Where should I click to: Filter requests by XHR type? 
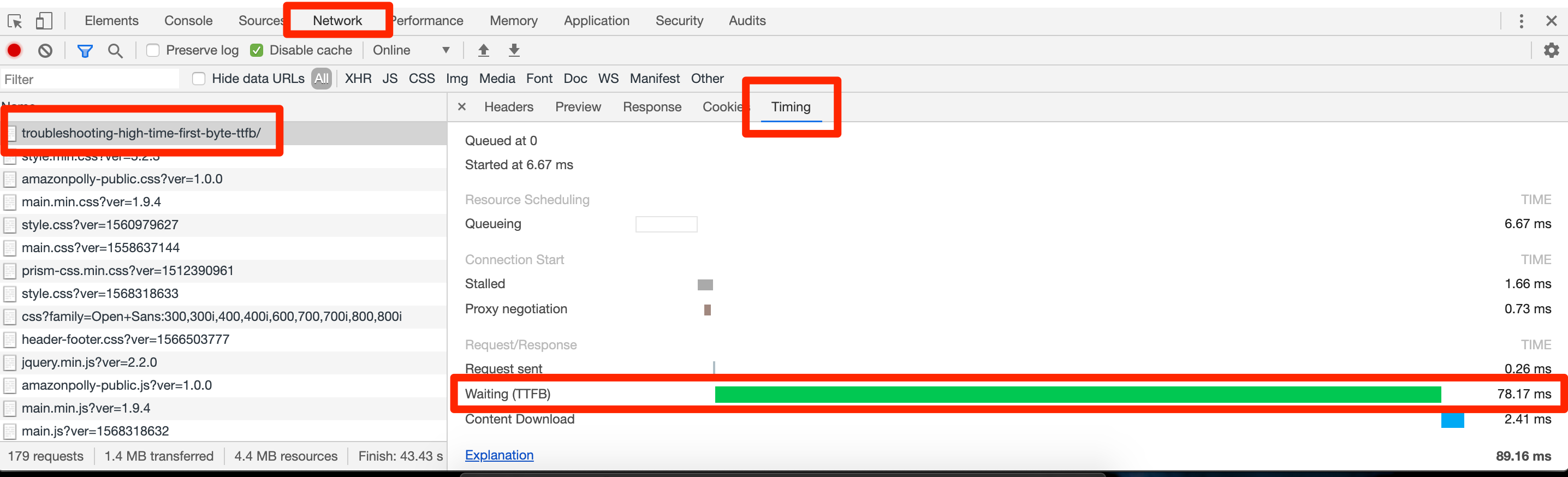tap(358, 79)
